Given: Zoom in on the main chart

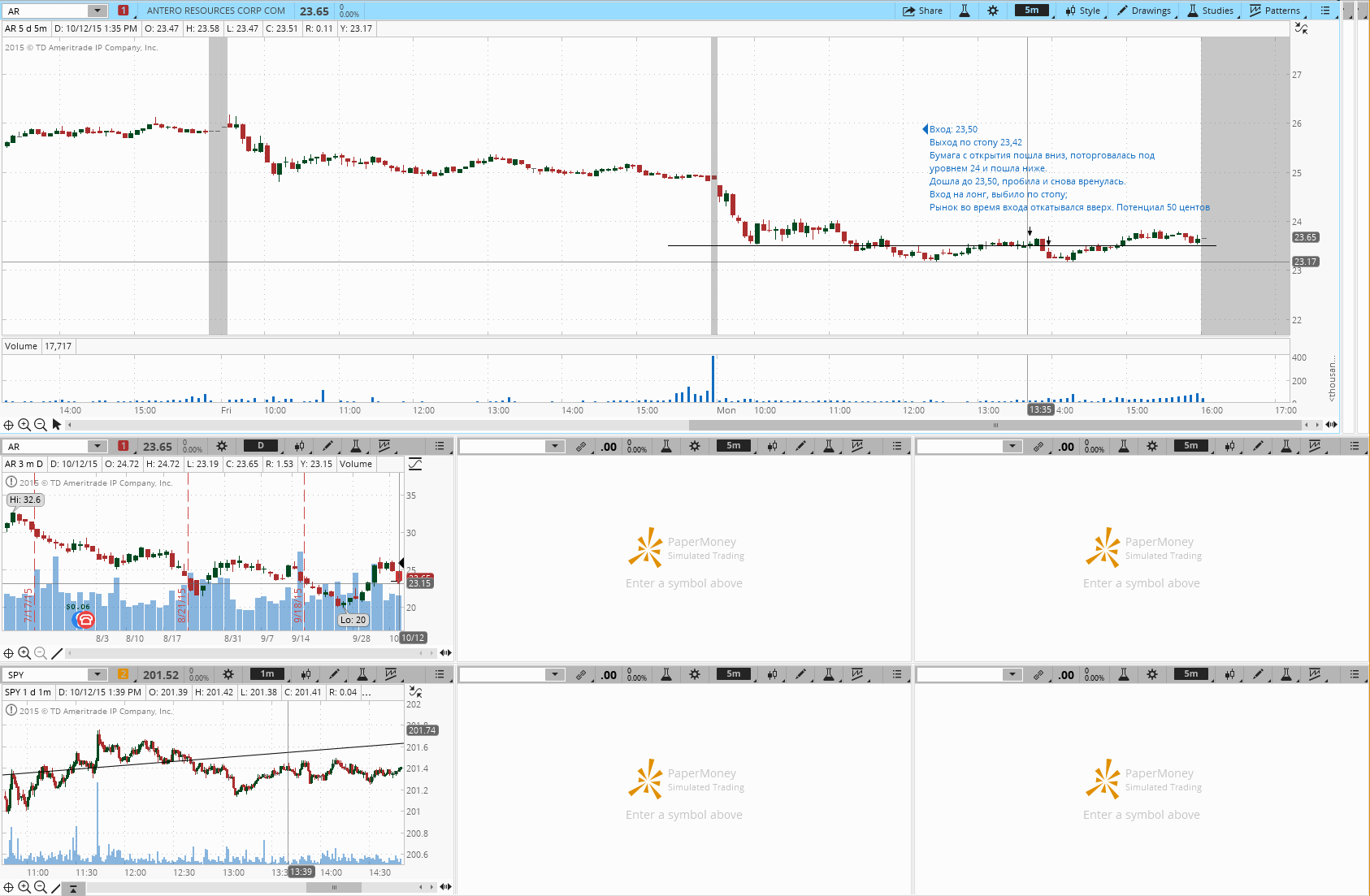Looking at the screenshot, I should tap(24, 425).
